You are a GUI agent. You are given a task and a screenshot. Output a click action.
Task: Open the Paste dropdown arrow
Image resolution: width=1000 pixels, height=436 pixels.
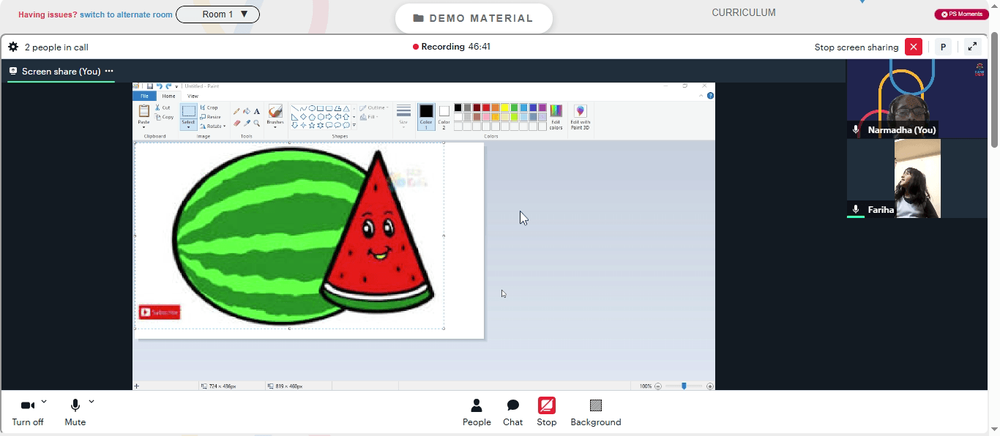point(144,125)
